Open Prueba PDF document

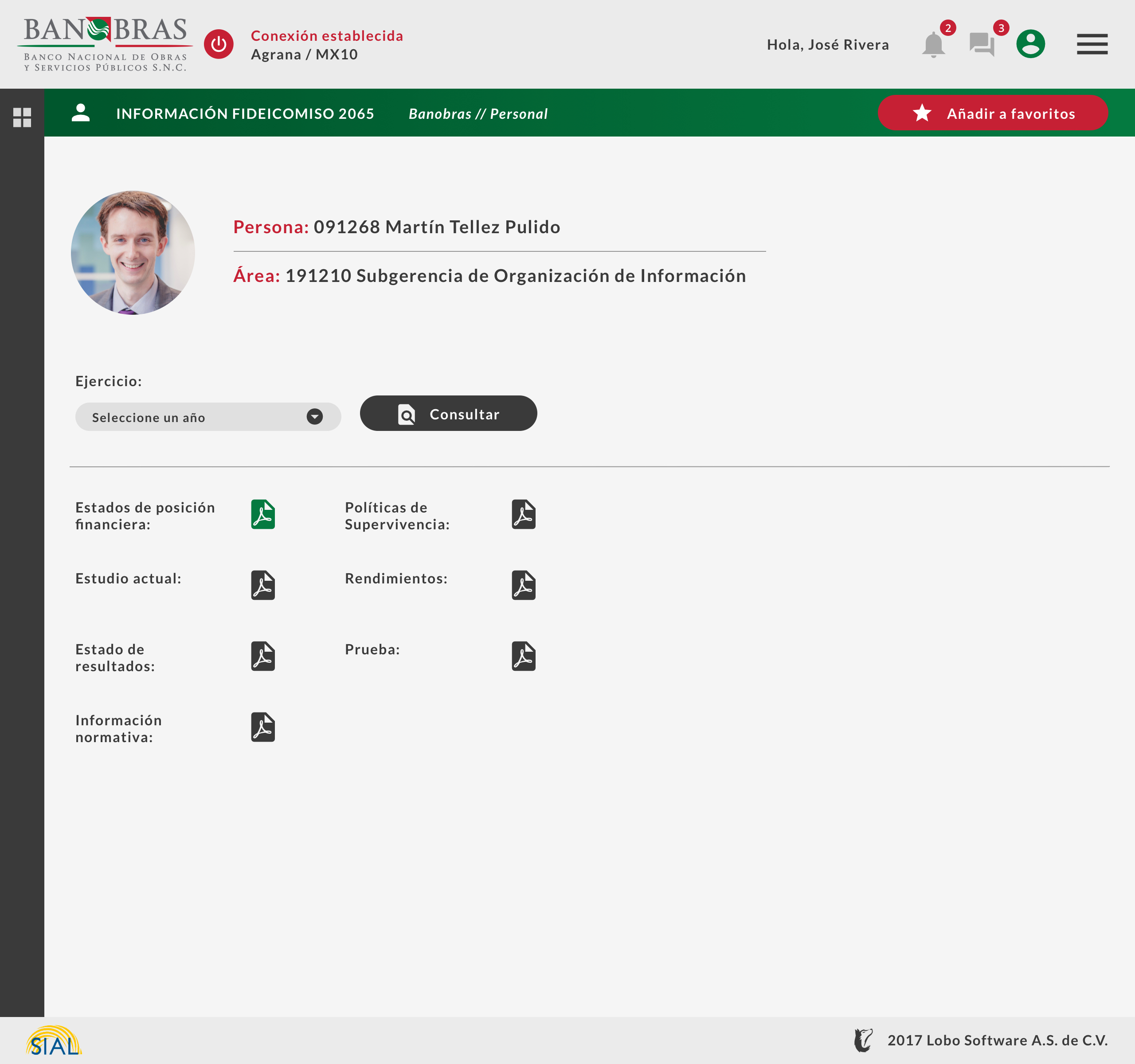pyautogui.click(x=523, y=656)
